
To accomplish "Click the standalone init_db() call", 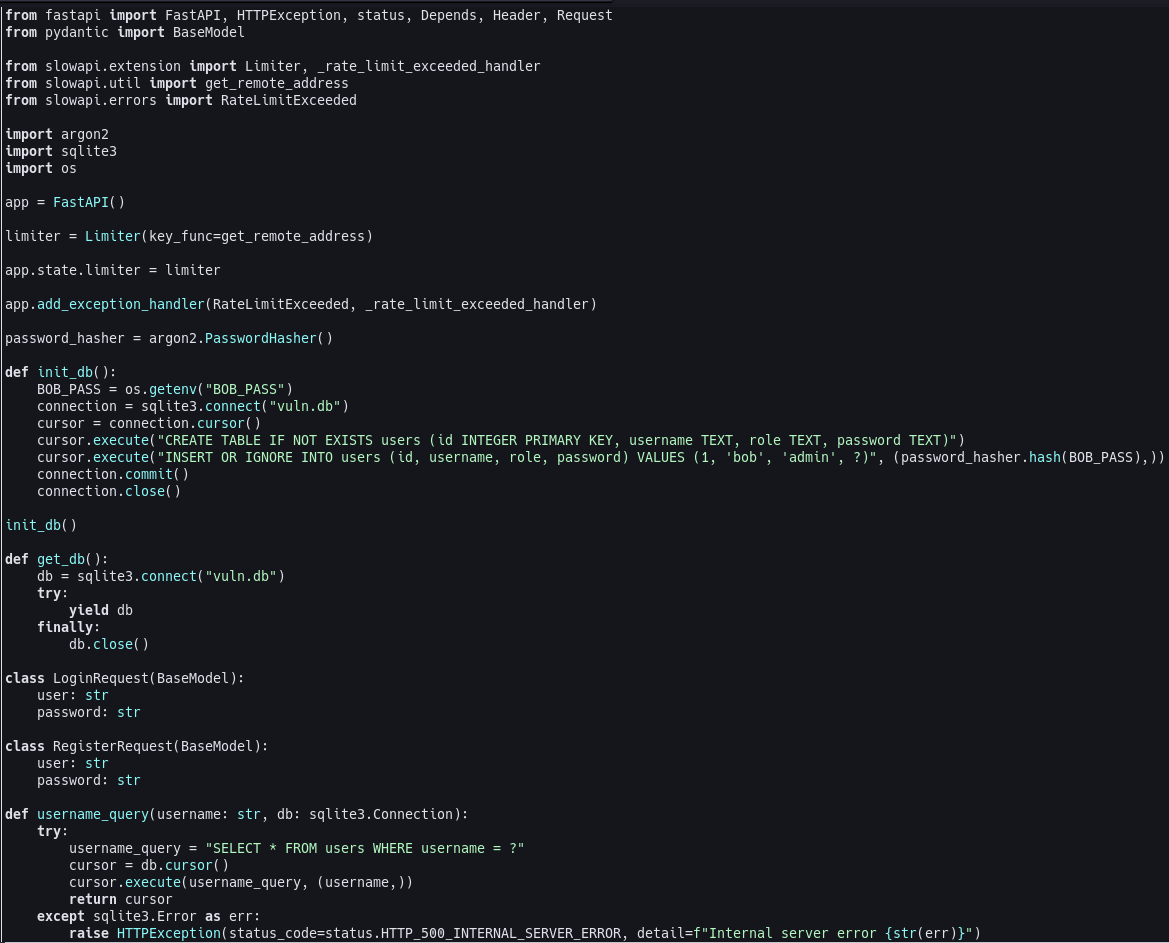I will click(41, 526).
